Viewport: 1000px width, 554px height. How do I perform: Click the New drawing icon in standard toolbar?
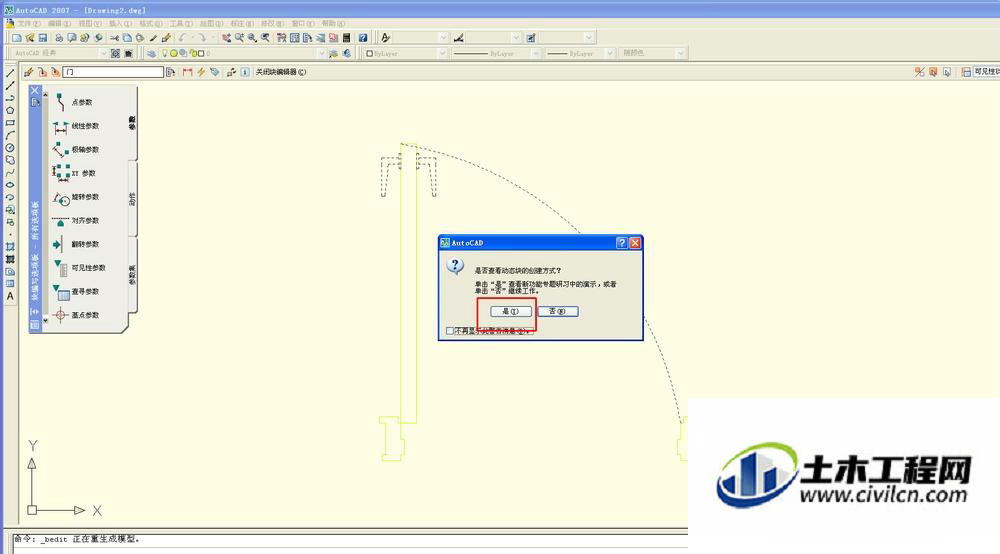[17, 38]
